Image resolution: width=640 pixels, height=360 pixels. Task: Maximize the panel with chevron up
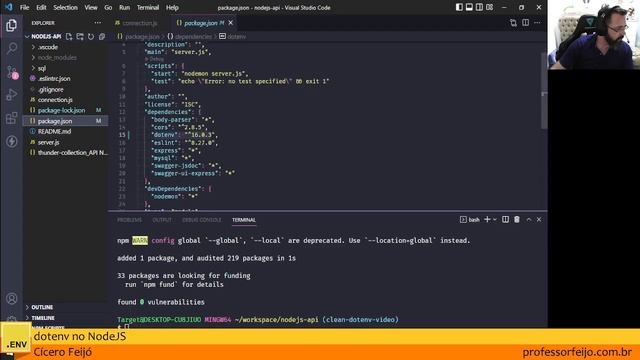point(529,220)
